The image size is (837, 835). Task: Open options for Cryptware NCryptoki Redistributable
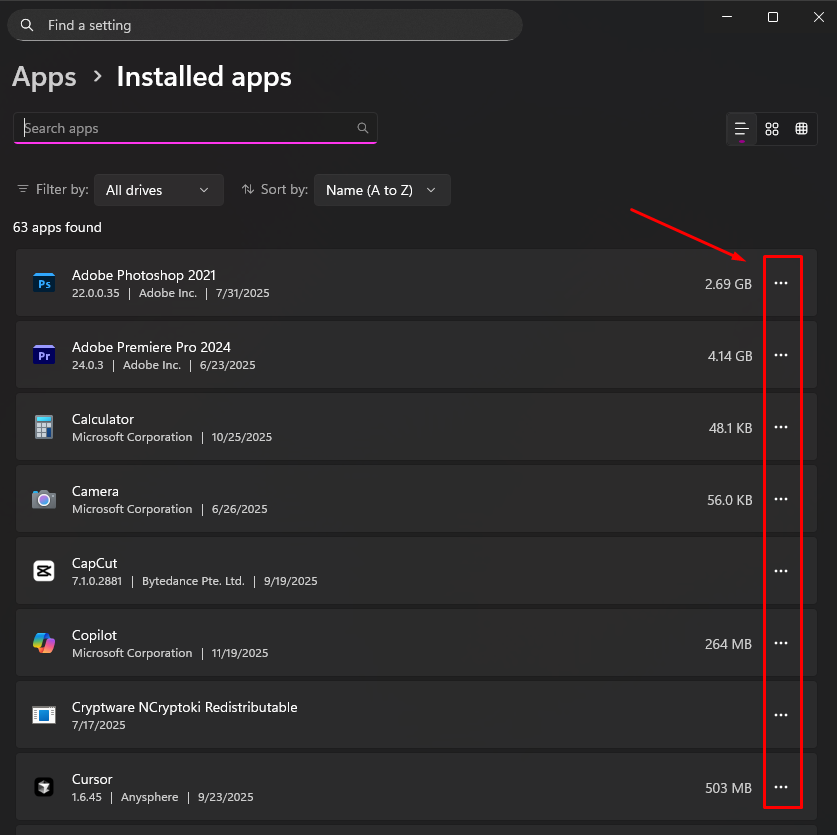coord(781,715)
